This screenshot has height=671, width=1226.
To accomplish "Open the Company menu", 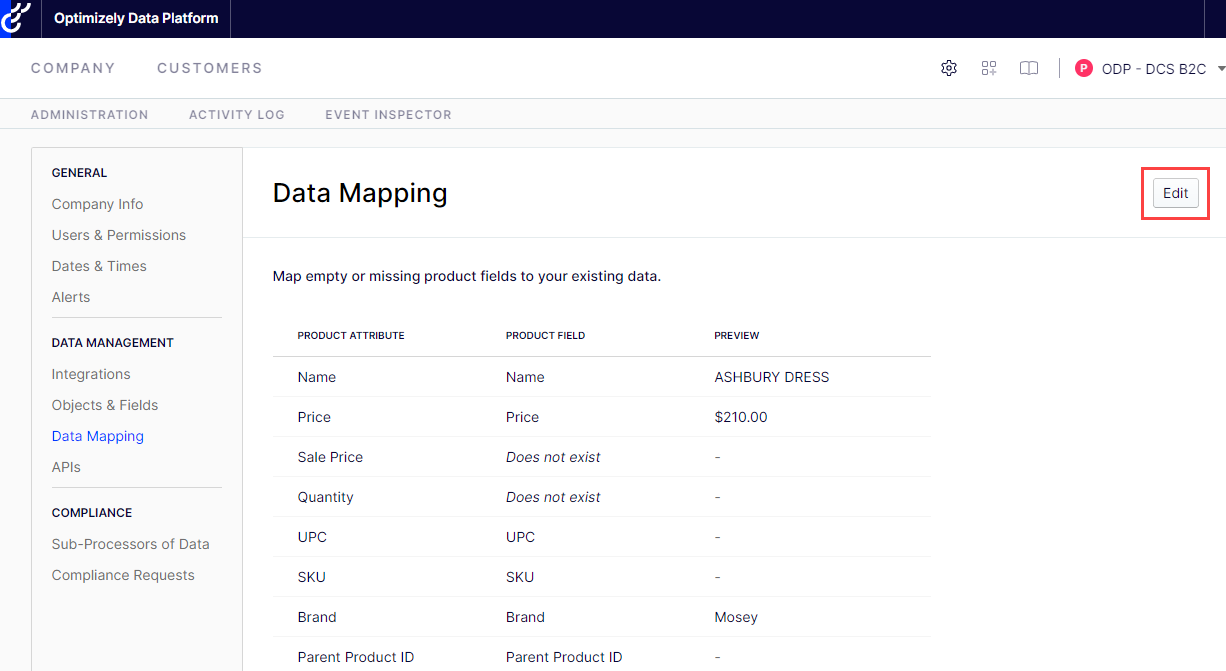I will (73, 68).
